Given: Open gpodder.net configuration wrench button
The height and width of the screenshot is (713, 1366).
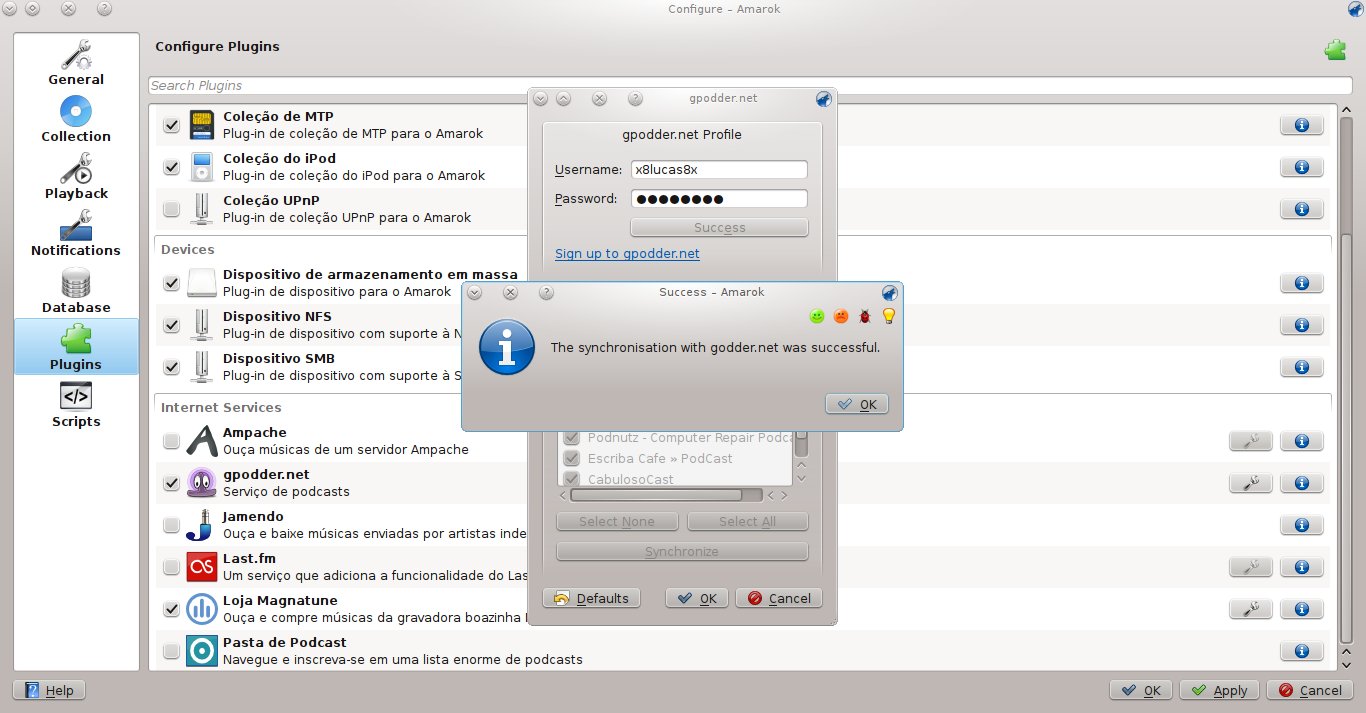Looking at the screenshot, I should [1250, 483].
